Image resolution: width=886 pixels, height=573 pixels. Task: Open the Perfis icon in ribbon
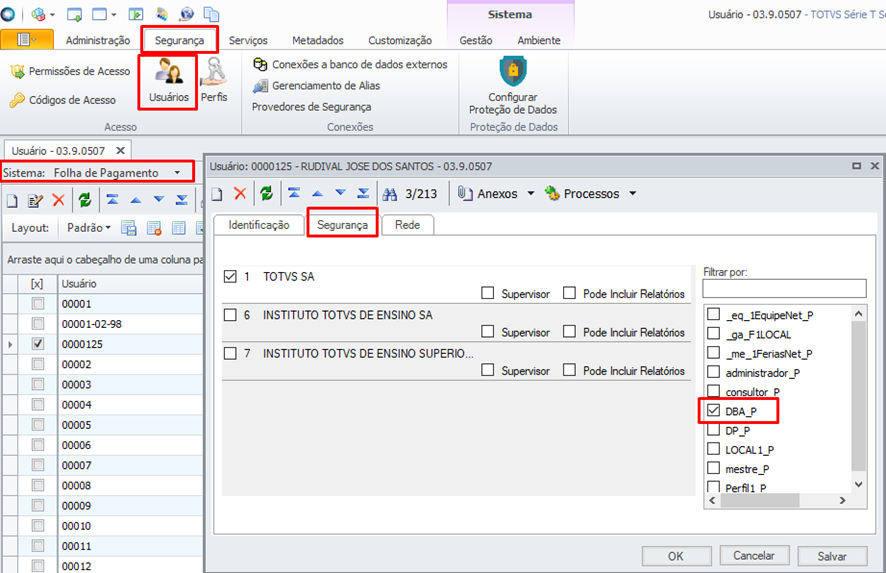tap(214, 80)
